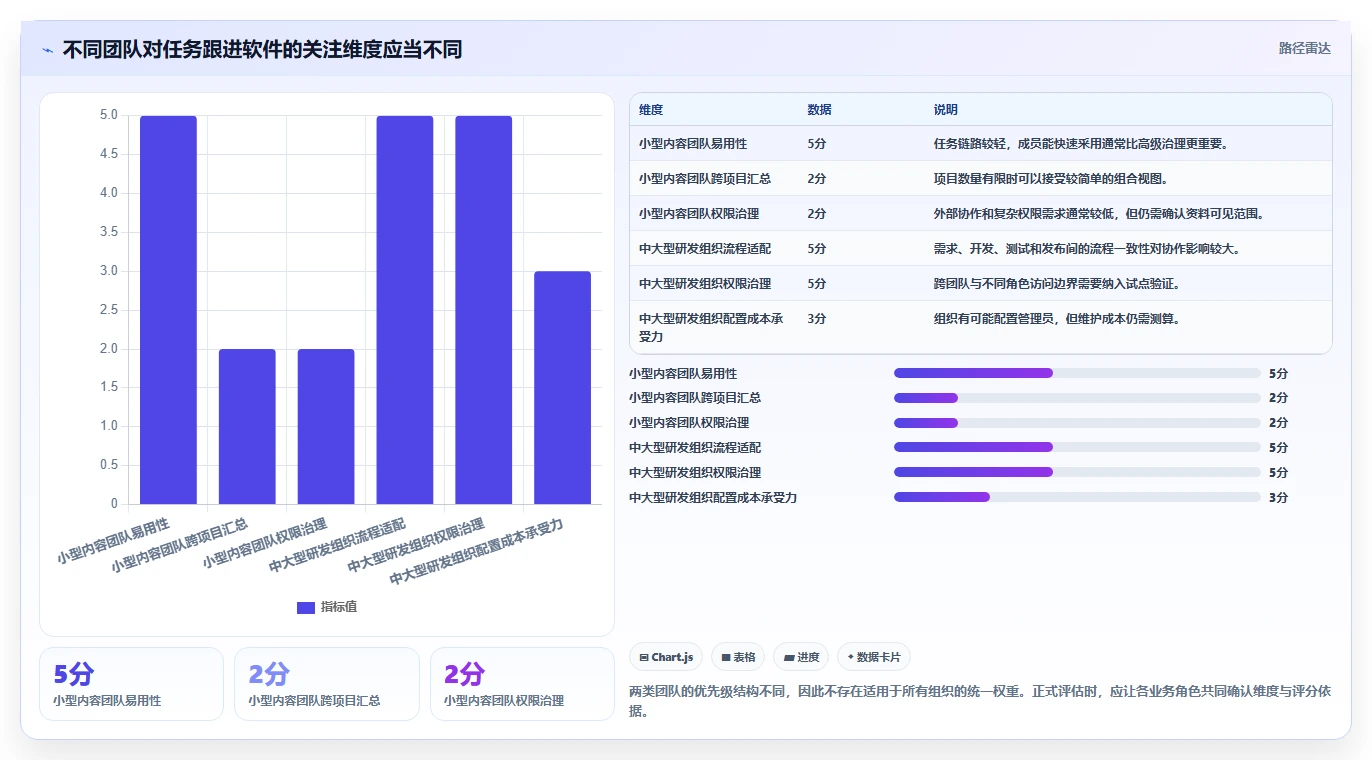Click table cell 中大型研发组织配置成本承受力
This screenshot has width=1372, height=760.
point(711,328)
